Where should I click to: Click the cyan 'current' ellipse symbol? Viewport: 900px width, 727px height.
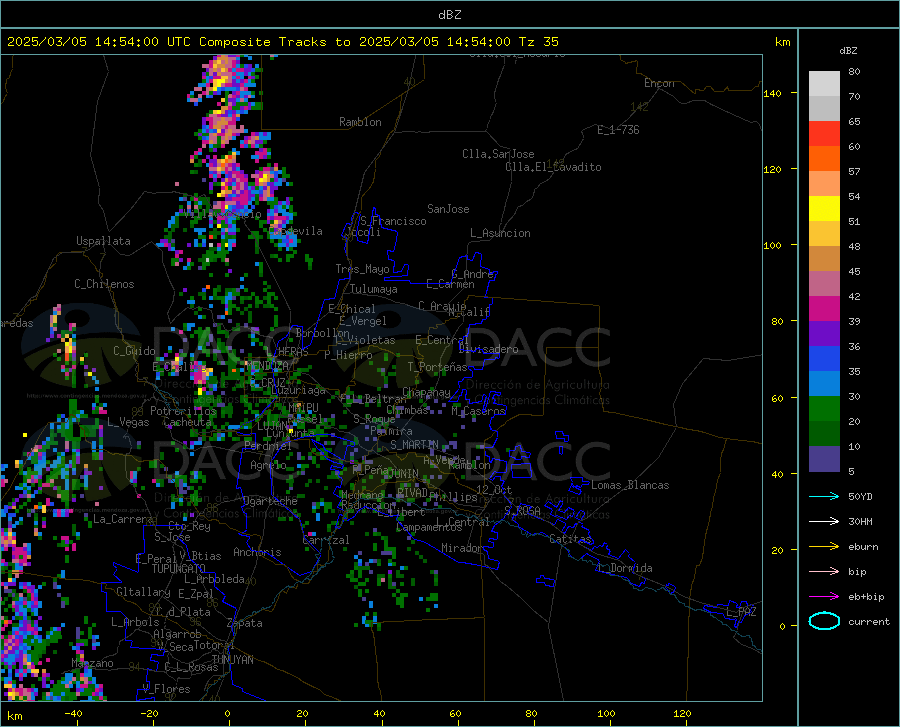click(x=824, y=621)
